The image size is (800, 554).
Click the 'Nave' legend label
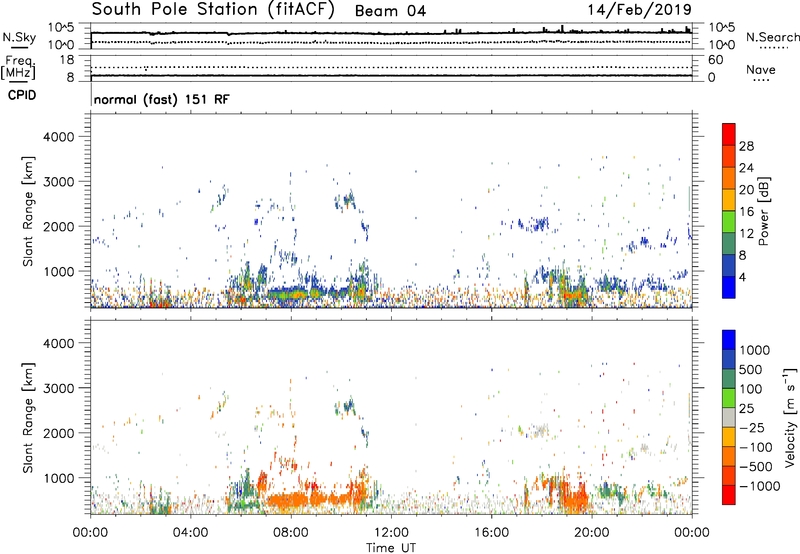tap(761, 69)
